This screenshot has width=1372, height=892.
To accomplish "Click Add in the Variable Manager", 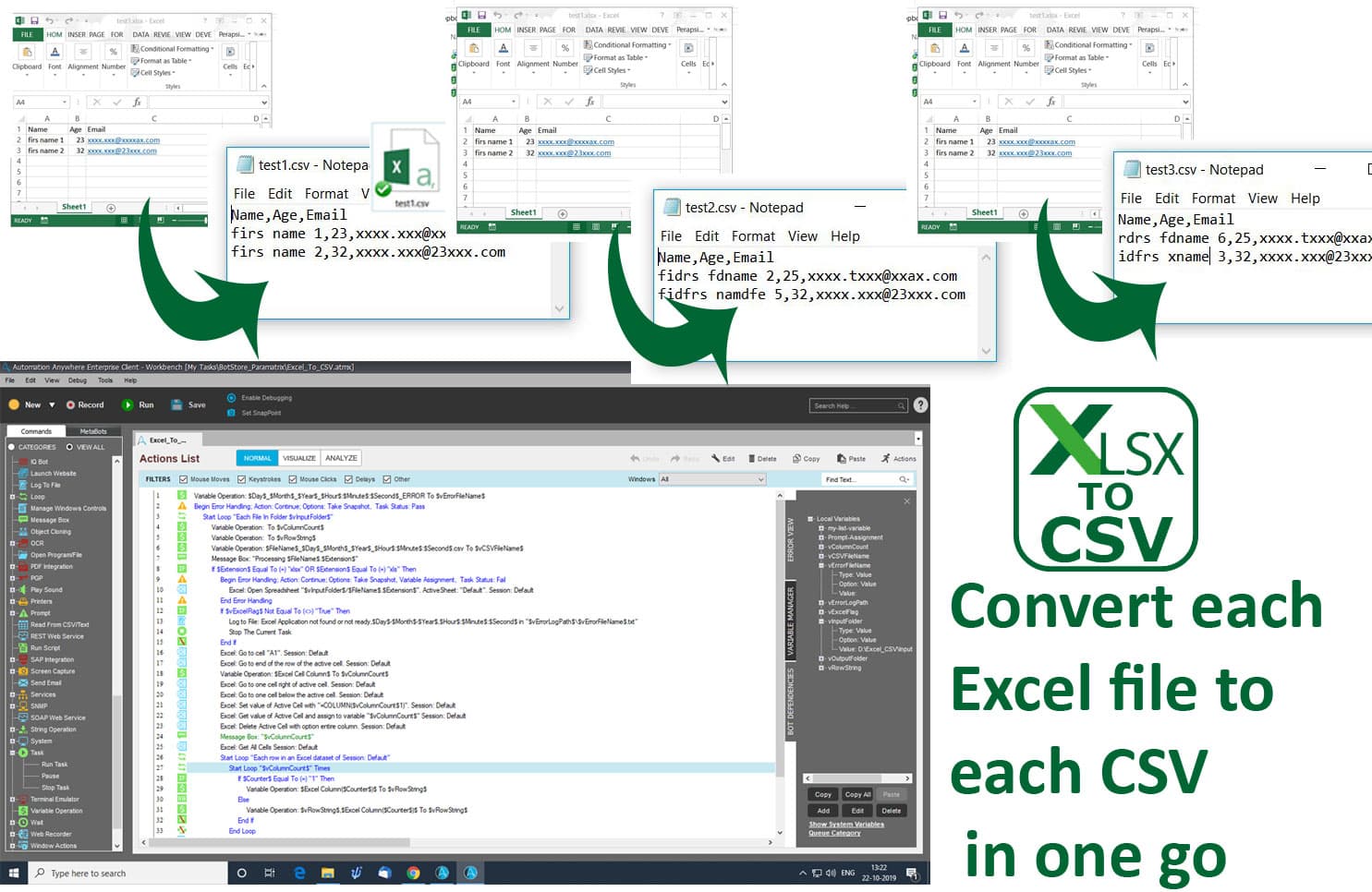I will tap(823, 811).
